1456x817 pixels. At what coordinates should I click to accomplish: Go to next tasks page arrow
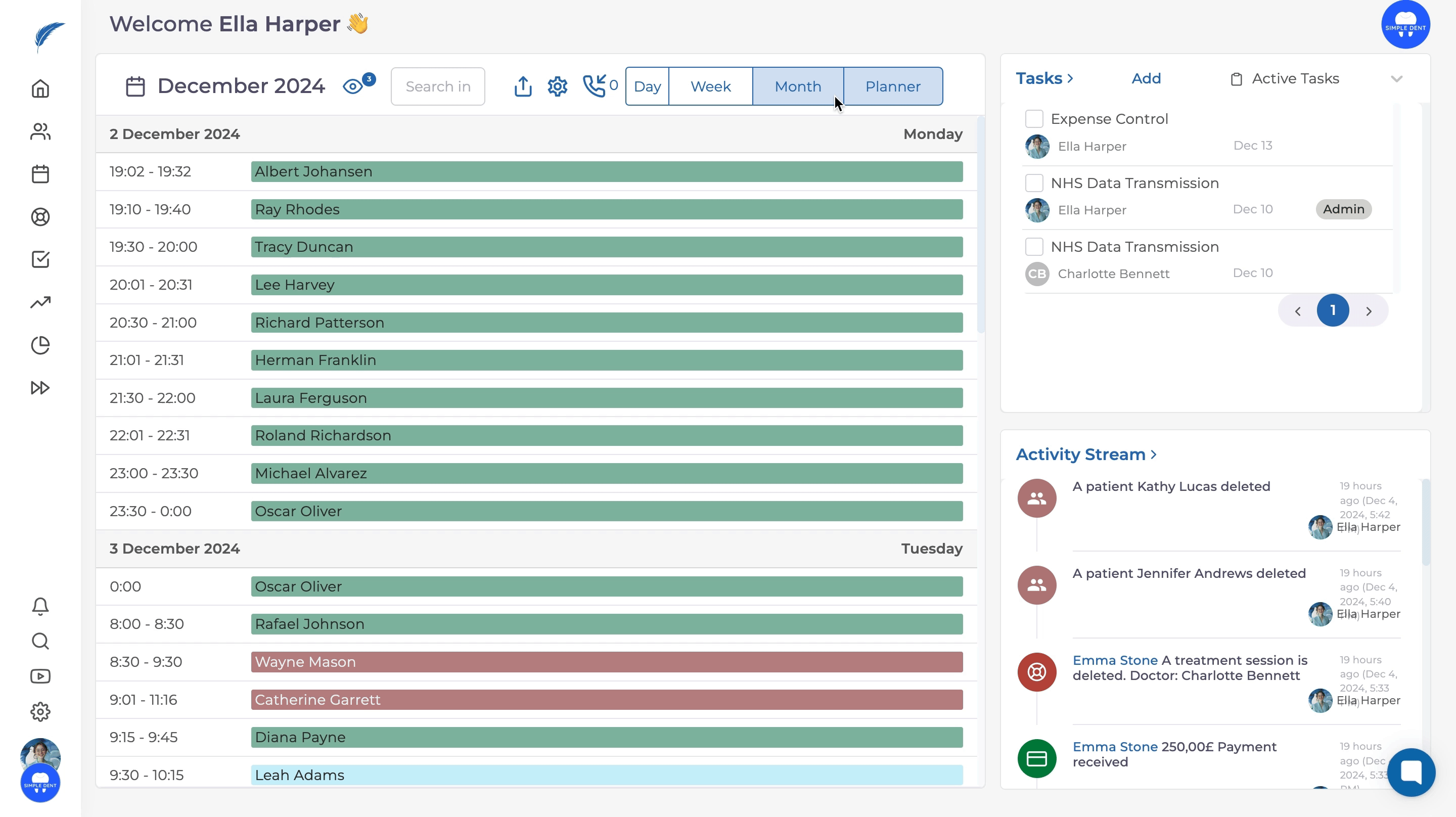coord(1369,311)
